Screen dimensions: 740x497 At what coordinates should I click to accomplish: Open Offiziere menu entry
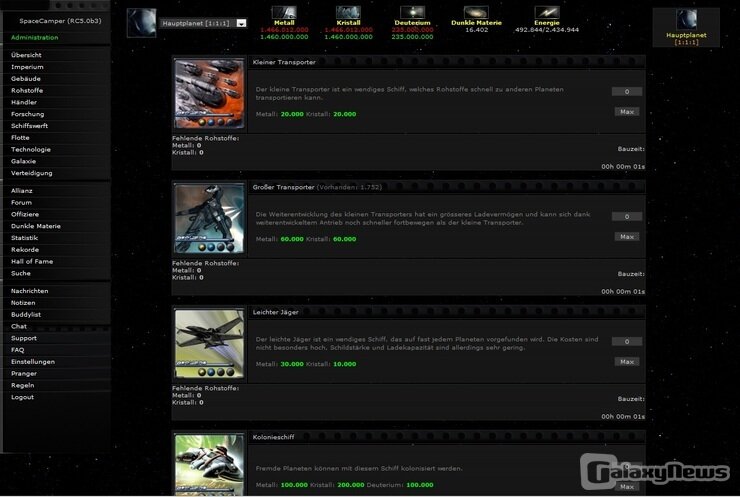click(25, 214)
